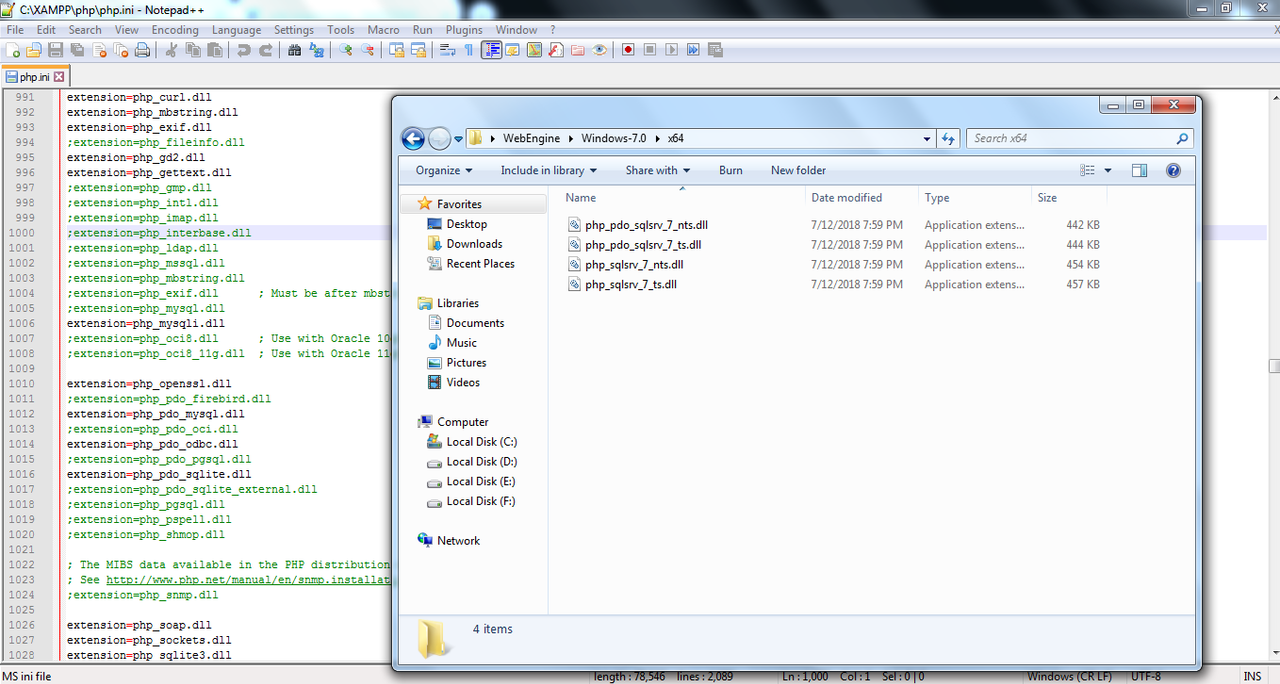Click Windows-7.0 in the address breadcrumb
The image size is (1280, 684).
pos(614,138)
